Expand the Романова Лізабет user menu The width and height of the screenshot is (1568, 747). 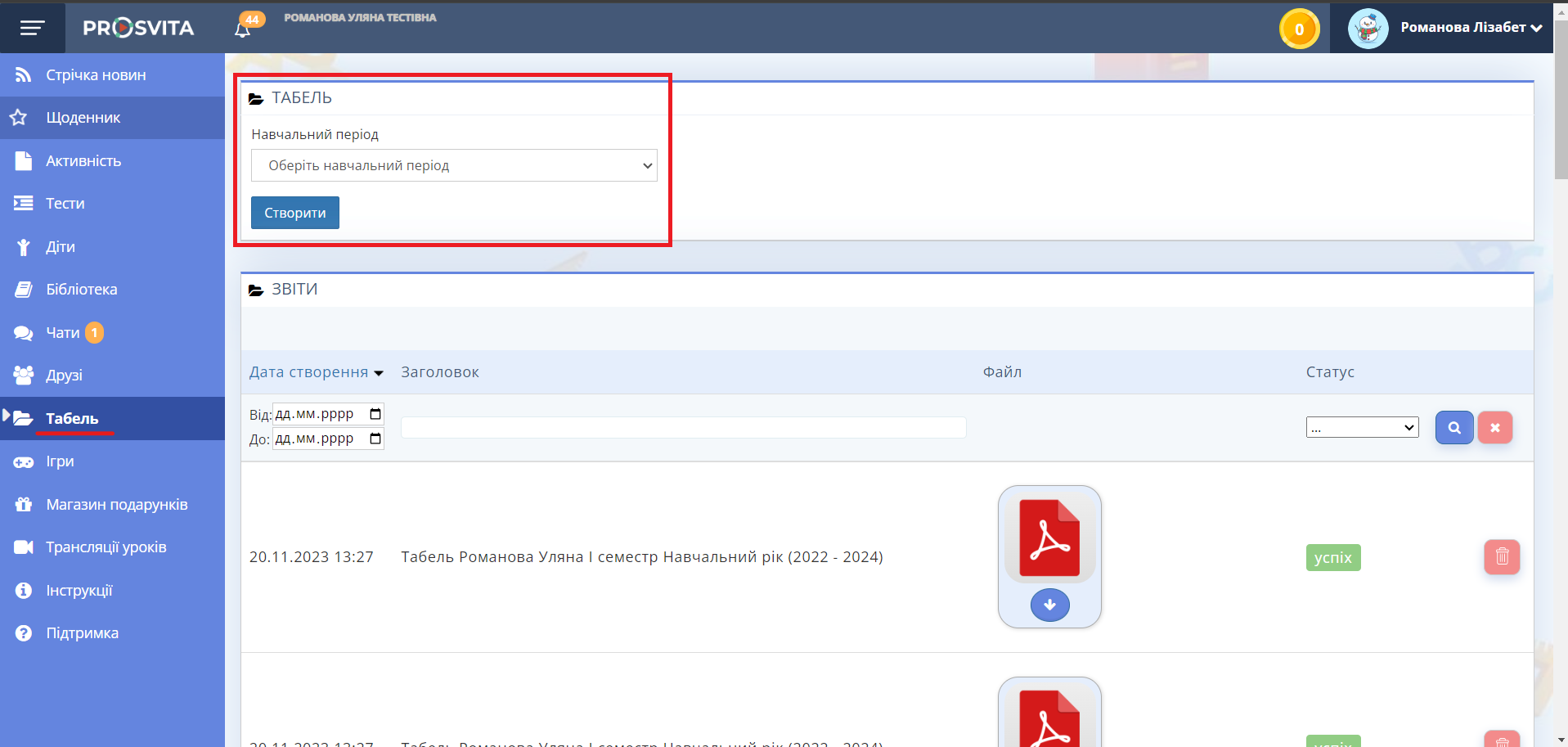point(1470,28)
